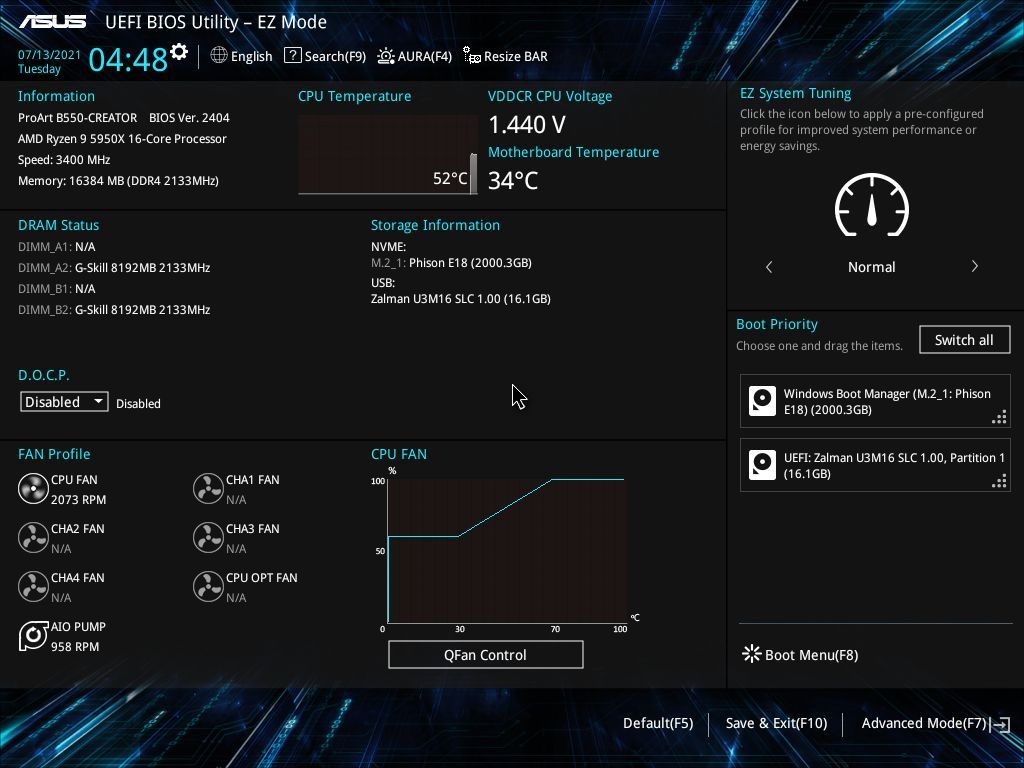Click the 1.440 V voltage value
Screen dimensions: 1024x768
(526, 124)
